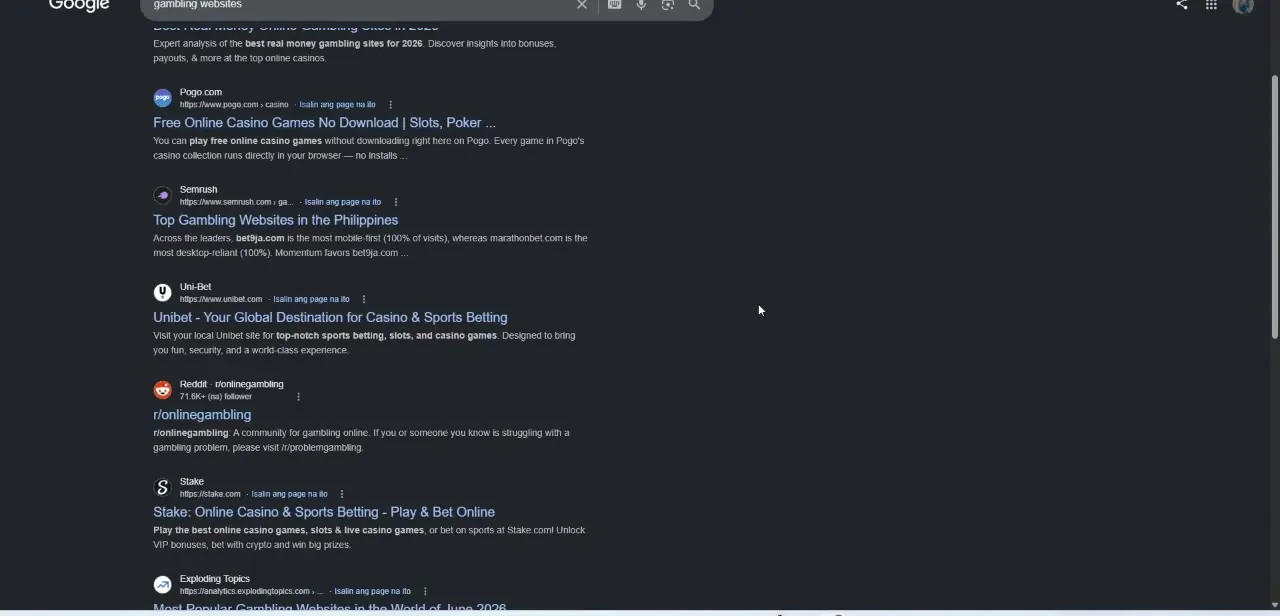Click the https://www.pogo.com › casino URL
1280x616 pixels.
[x=234, y=105]
